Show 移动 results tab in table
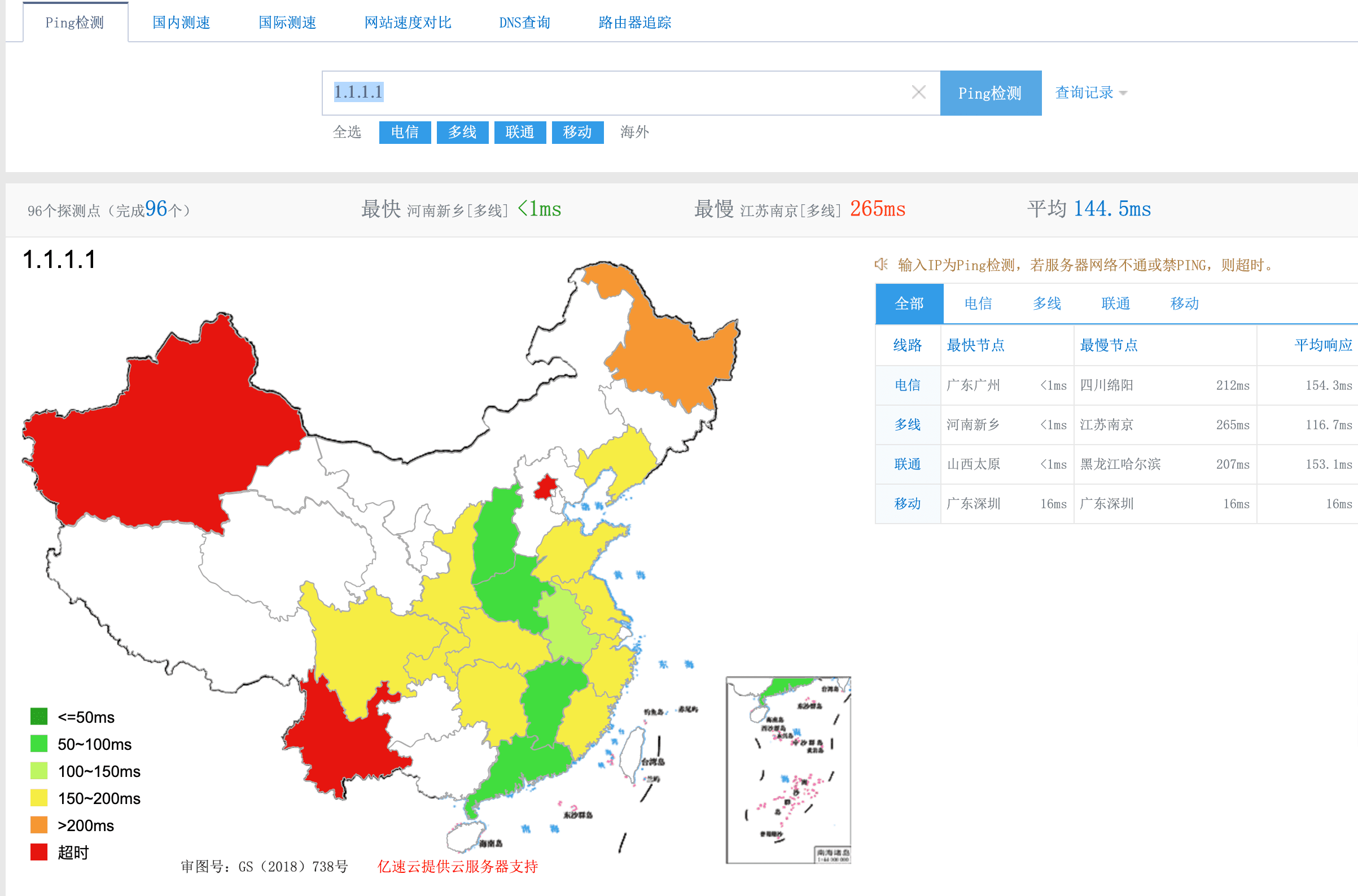 tap(1184, 304)
